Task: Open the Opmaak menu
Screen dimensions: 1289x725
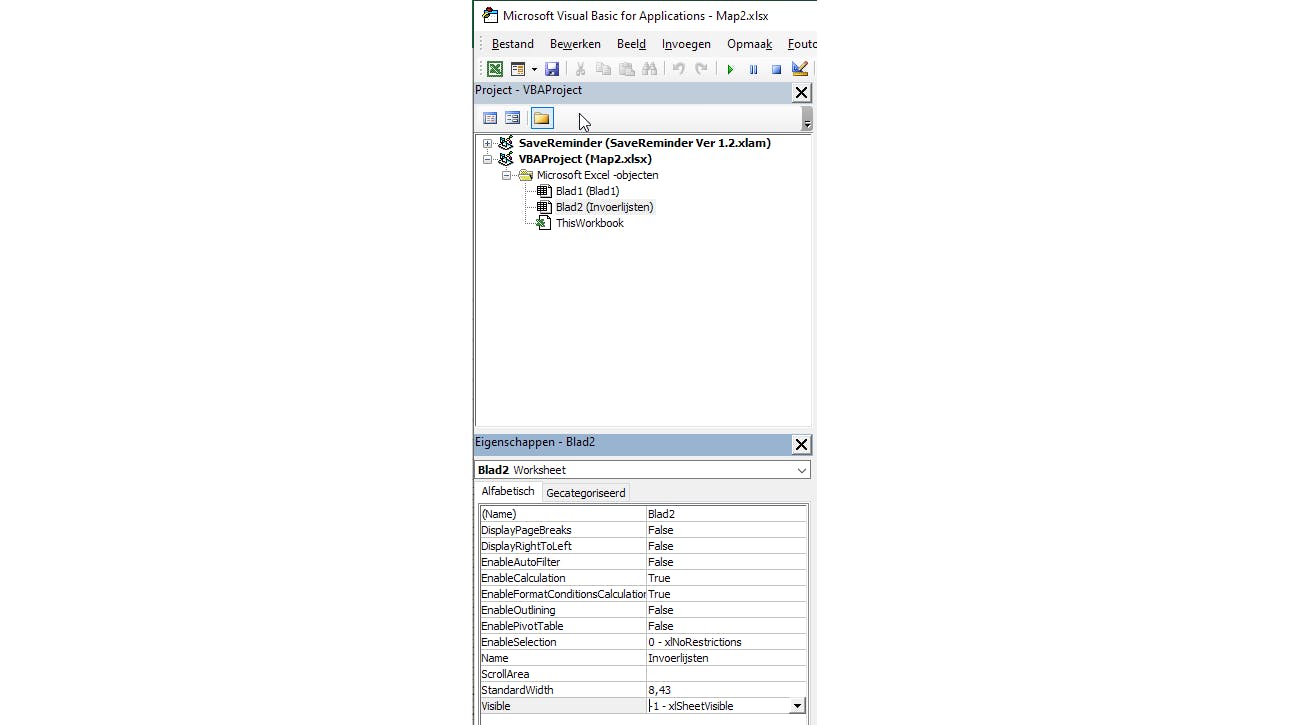Action: [750, 44]
